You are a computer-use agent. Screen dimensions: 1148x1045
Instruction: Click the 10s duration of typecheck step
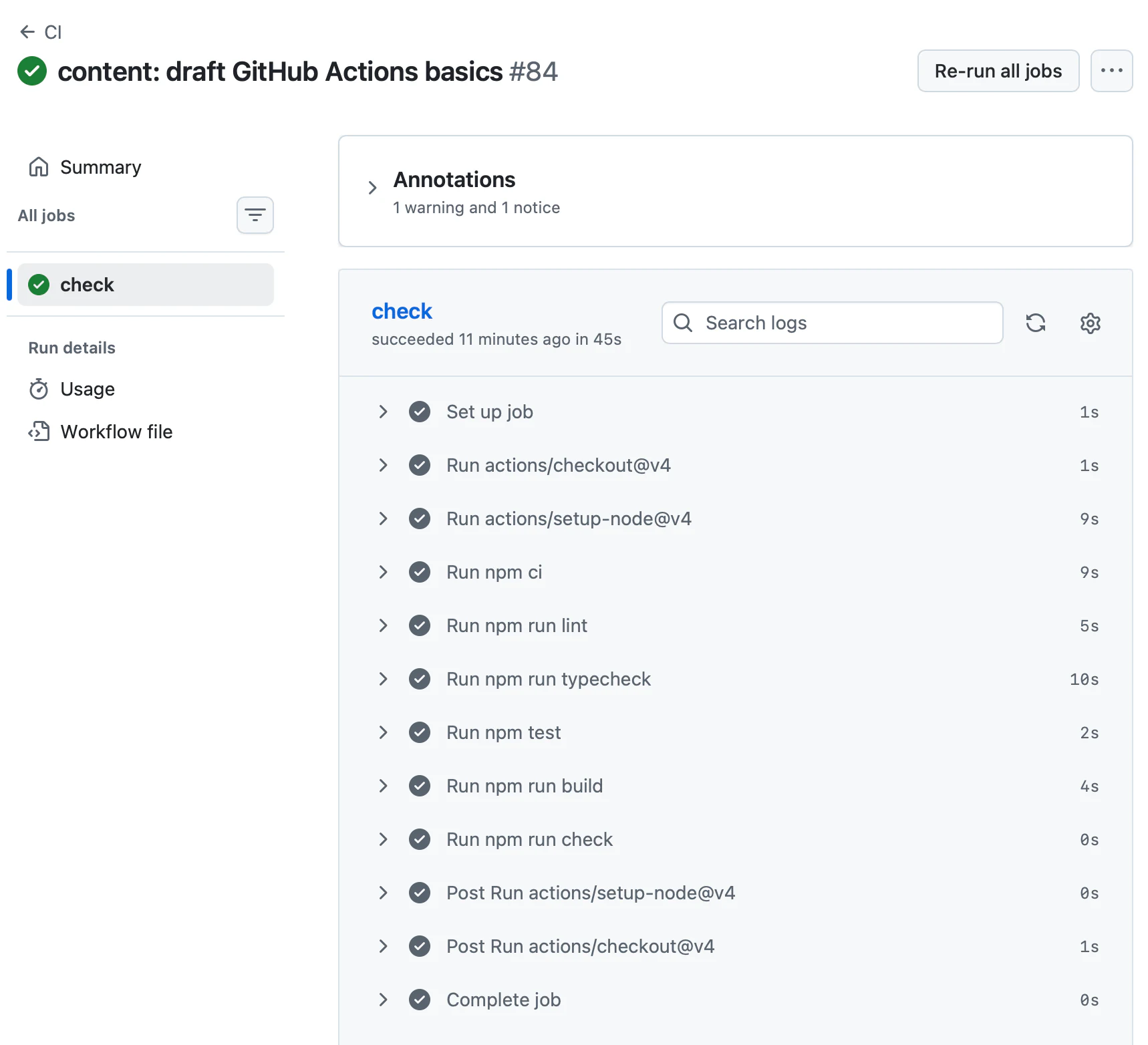1084,680
